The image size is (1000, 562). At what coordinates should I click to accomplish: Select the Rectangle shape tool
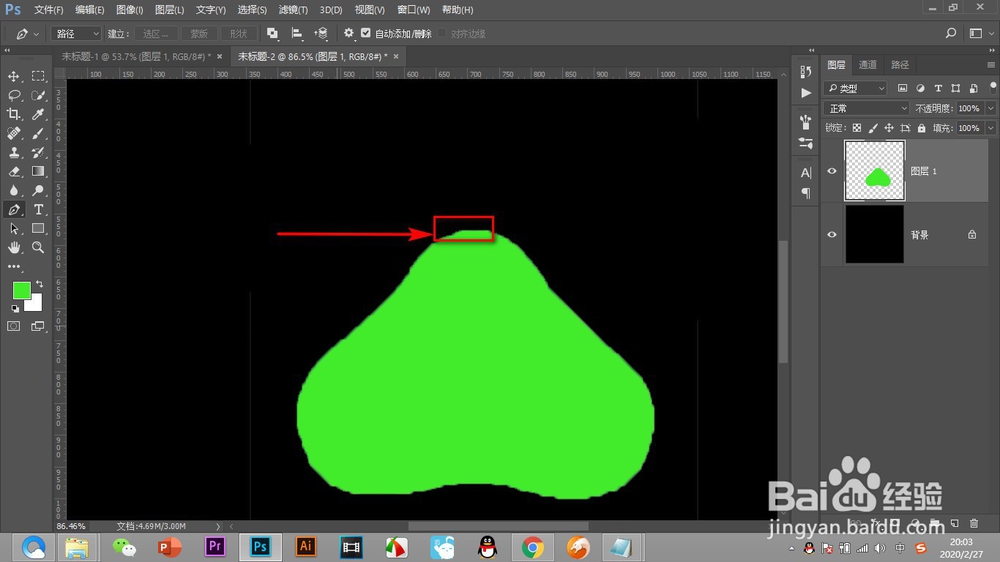[x=38, y=228]
